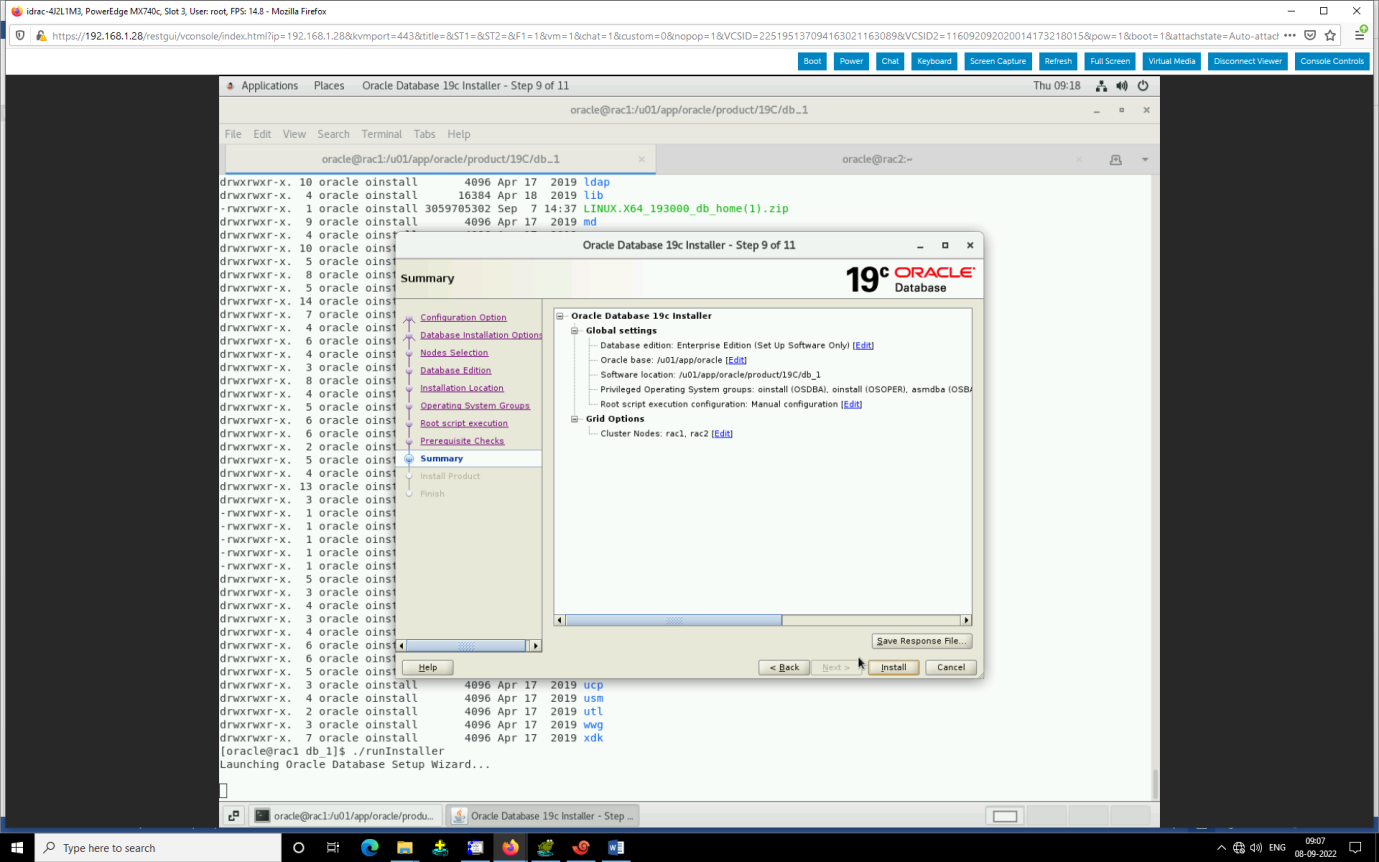Bookmark page with Firefox star icon
Image resolution: width=1379 pixels, height=862 pixels.
[1330, 35]
